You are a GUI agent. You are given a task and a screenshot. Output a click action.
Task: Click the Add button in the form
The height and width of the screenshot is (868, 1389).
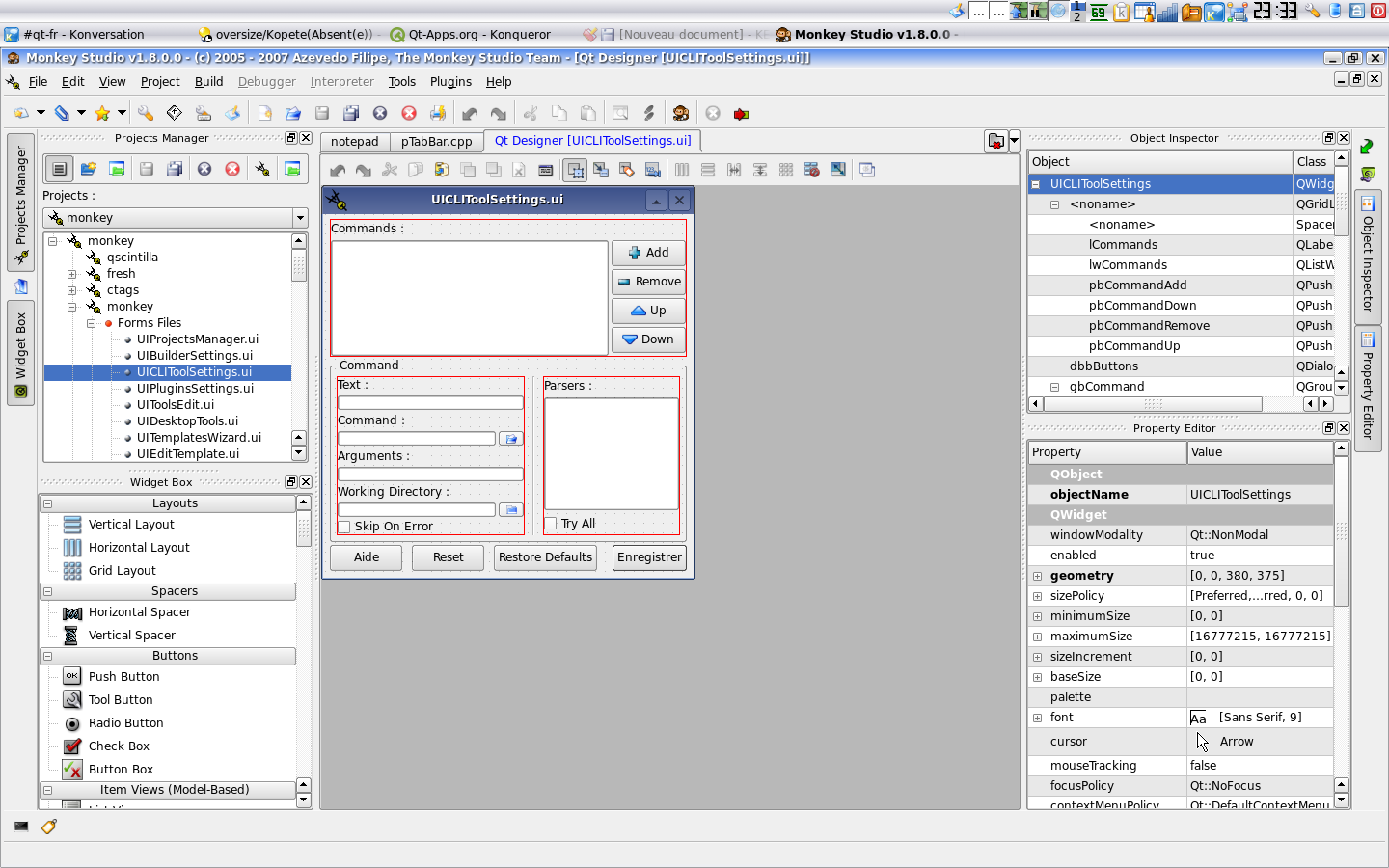point(648,253)
